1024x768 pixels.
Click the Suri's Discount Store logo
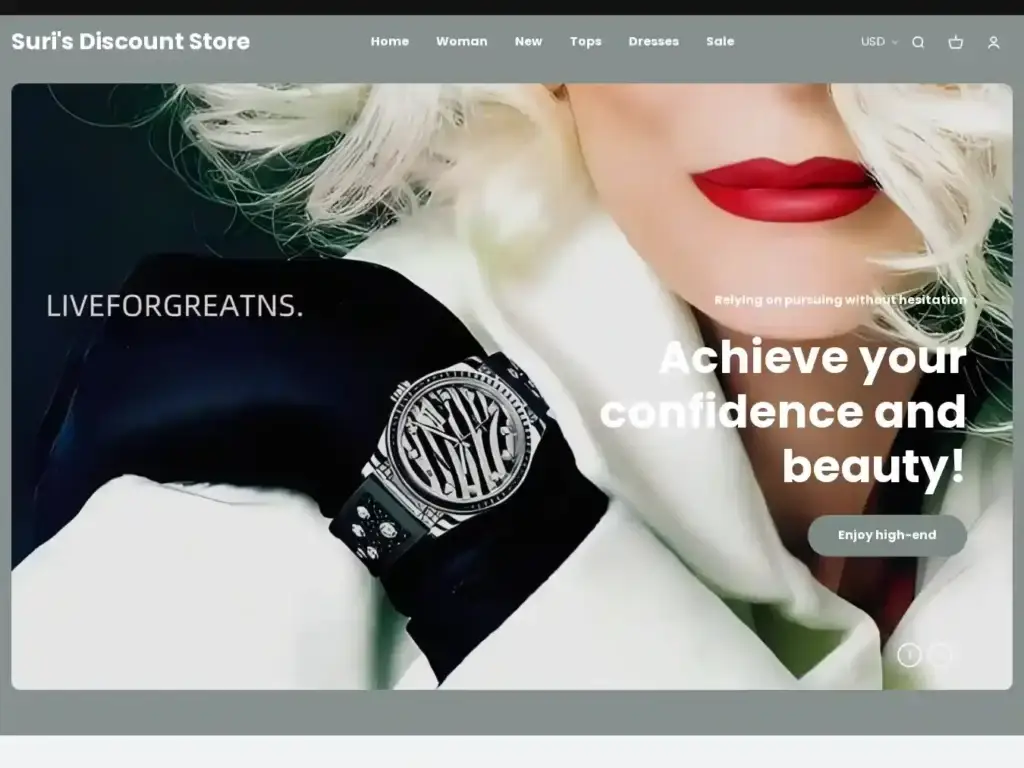pyautogui.click(x=131, y=42)
